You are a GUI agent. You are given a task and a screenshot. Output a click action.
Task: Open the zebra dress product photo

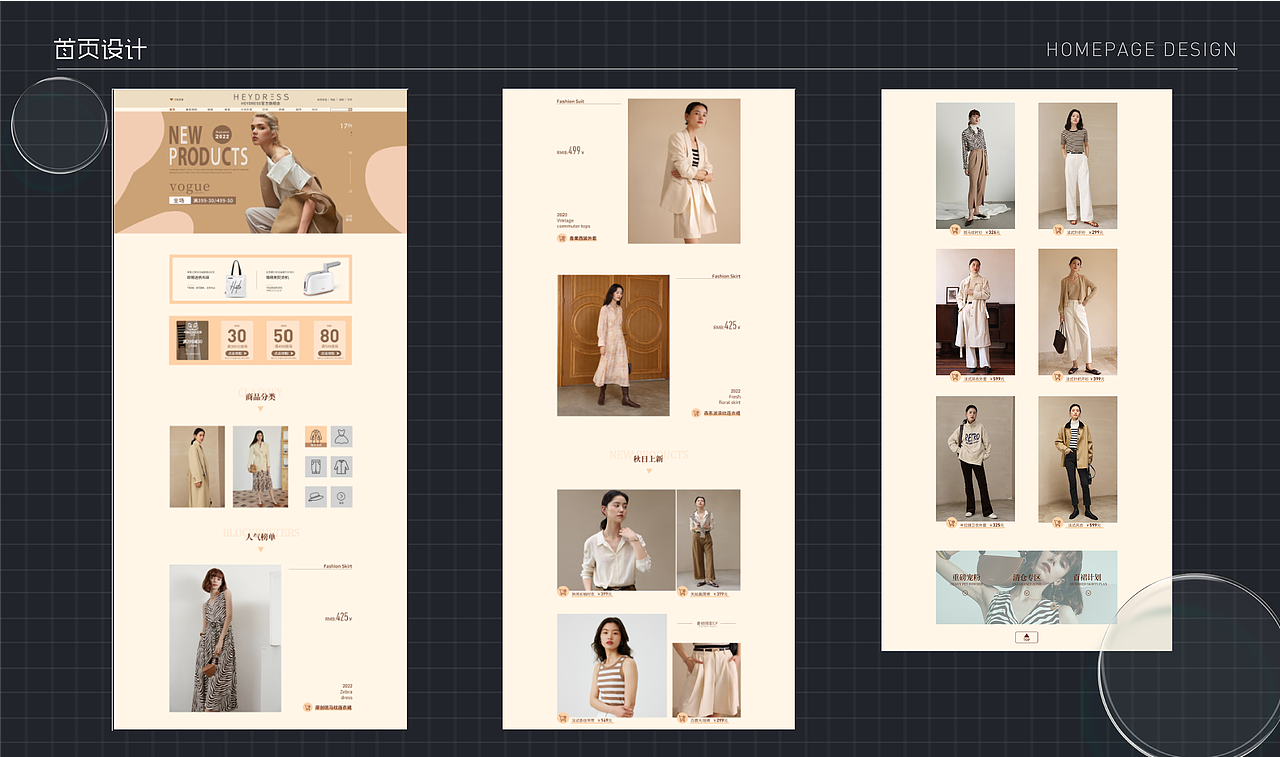coord(225,638)
